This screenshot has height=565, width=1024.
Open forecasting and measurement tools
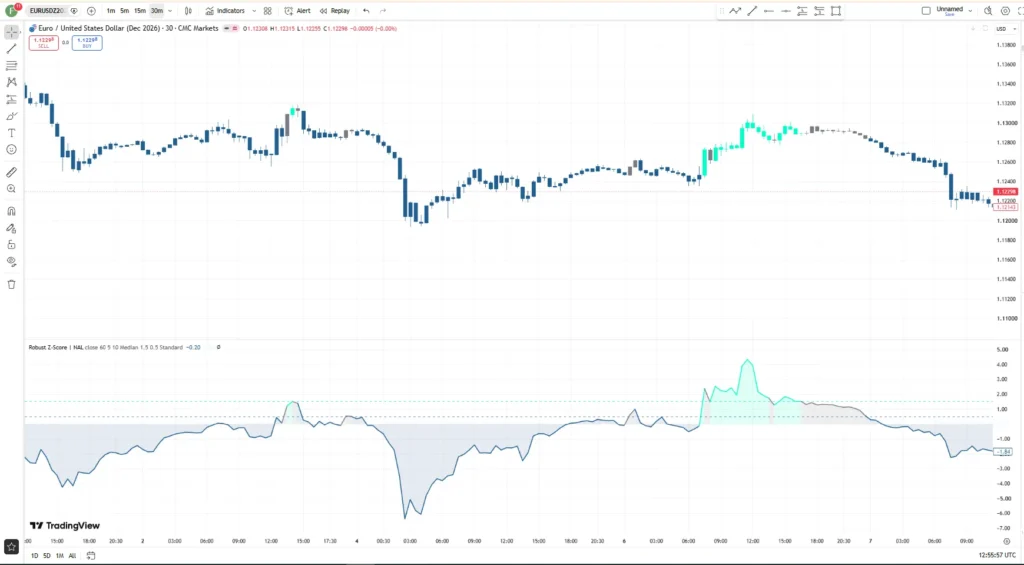(11, 99)
